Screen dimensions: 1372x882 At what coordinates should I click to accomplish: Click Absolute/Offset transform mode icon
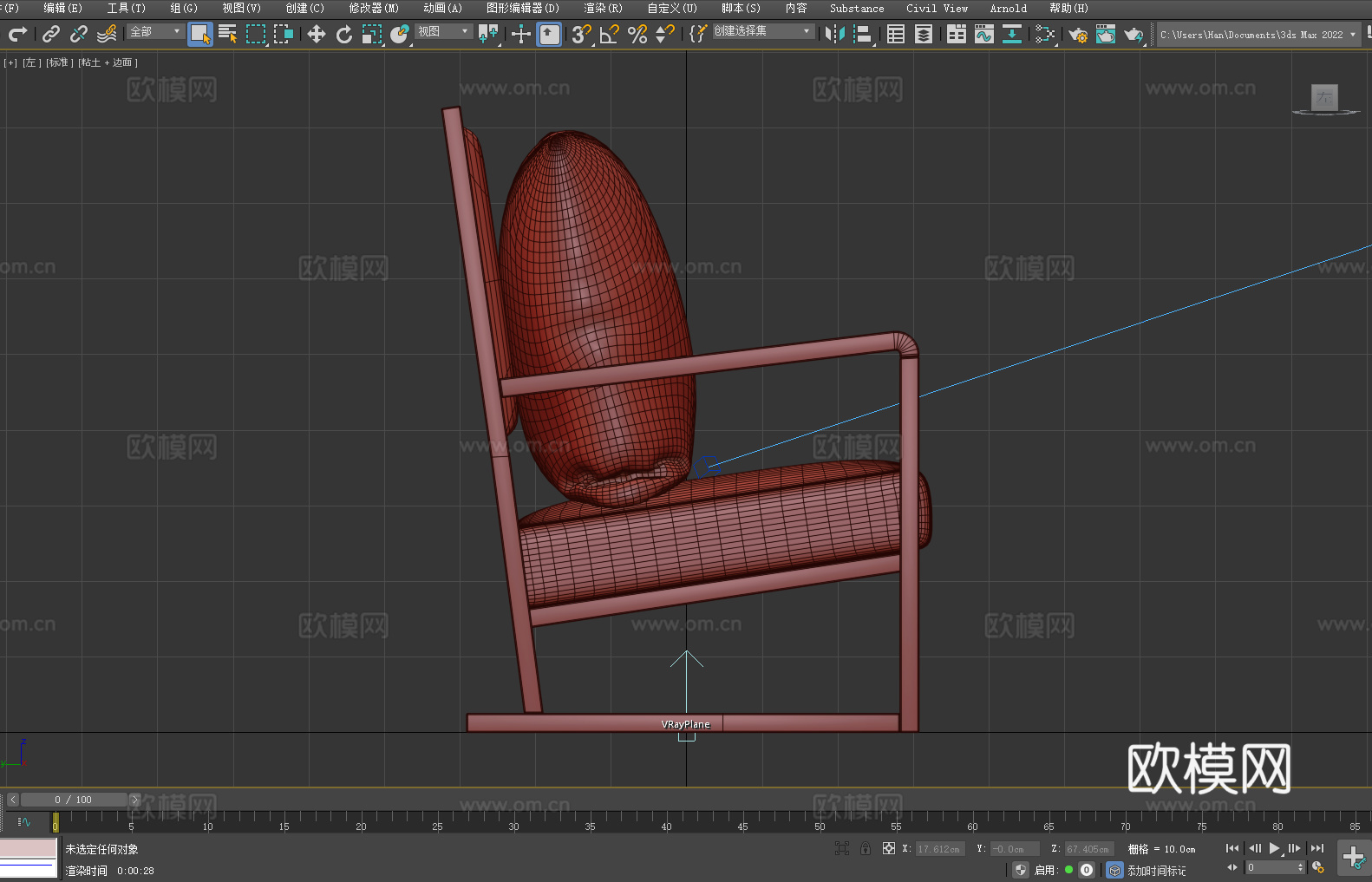[x=889, y=848]
